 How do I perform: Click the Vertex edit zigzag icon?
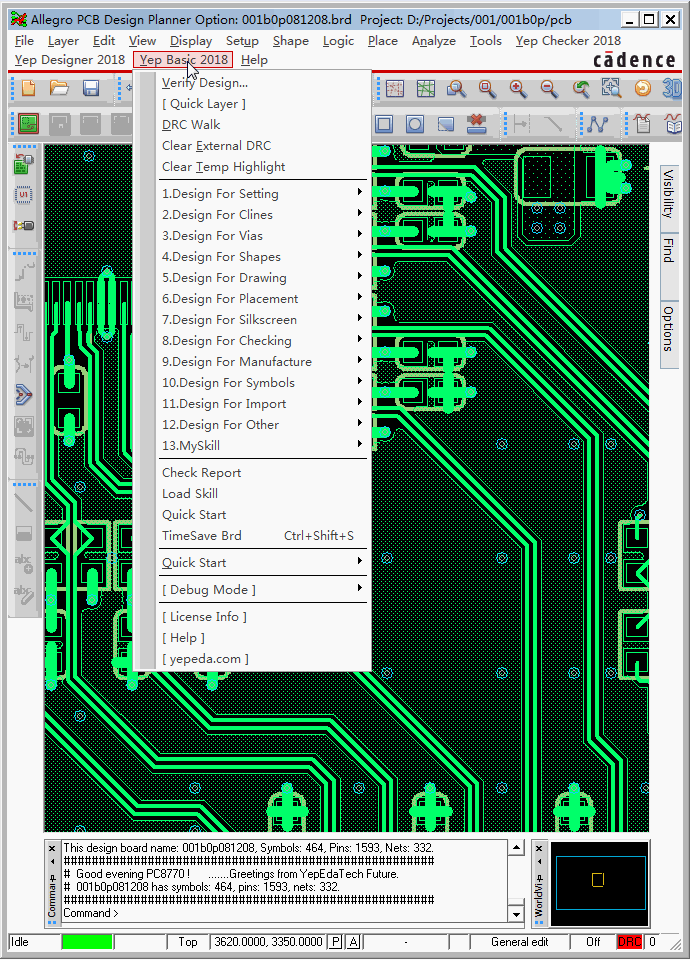597,124
